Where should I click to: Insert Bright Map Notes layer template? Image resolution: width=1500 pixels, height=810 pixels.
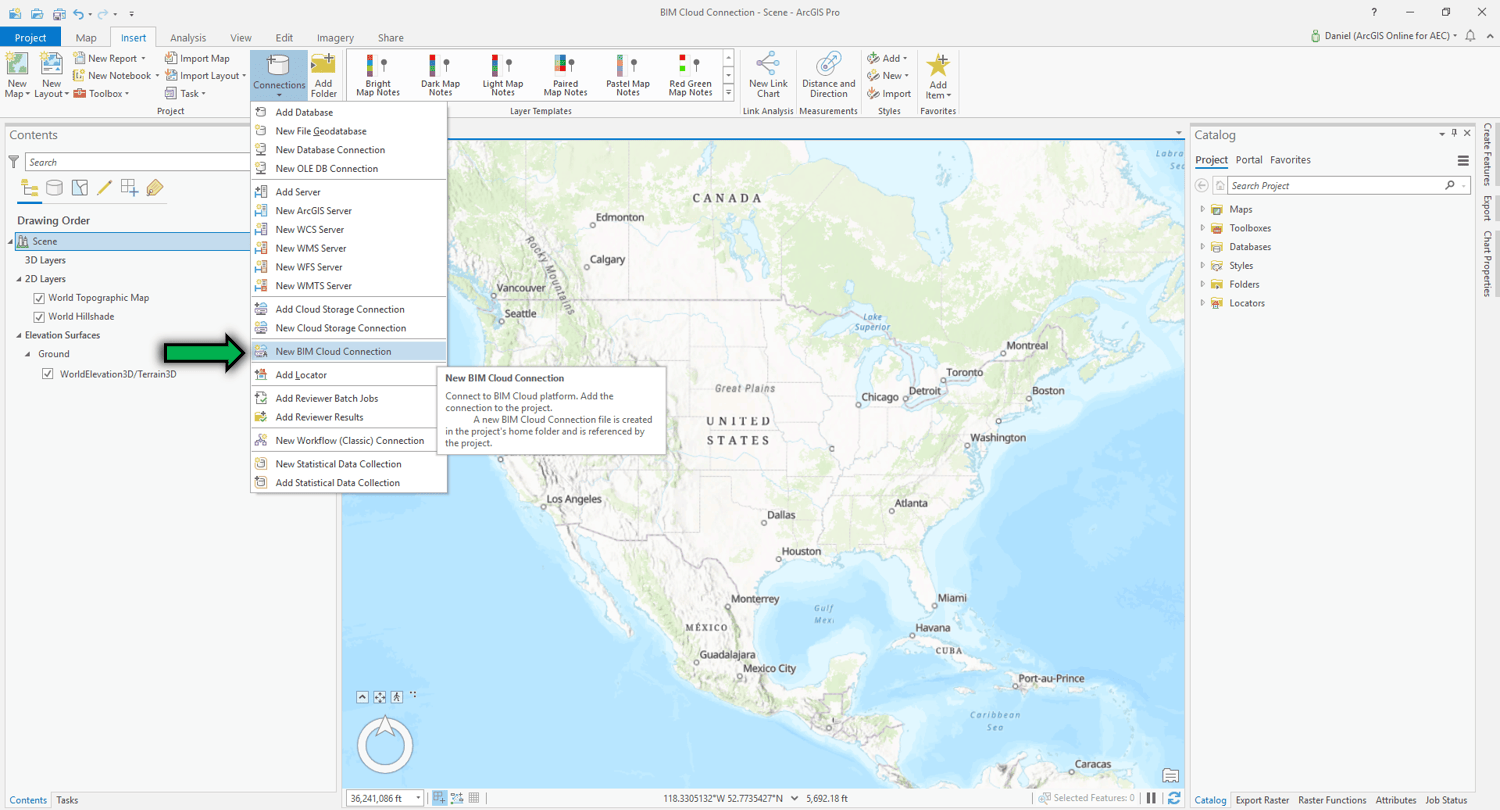click(378, 75)
